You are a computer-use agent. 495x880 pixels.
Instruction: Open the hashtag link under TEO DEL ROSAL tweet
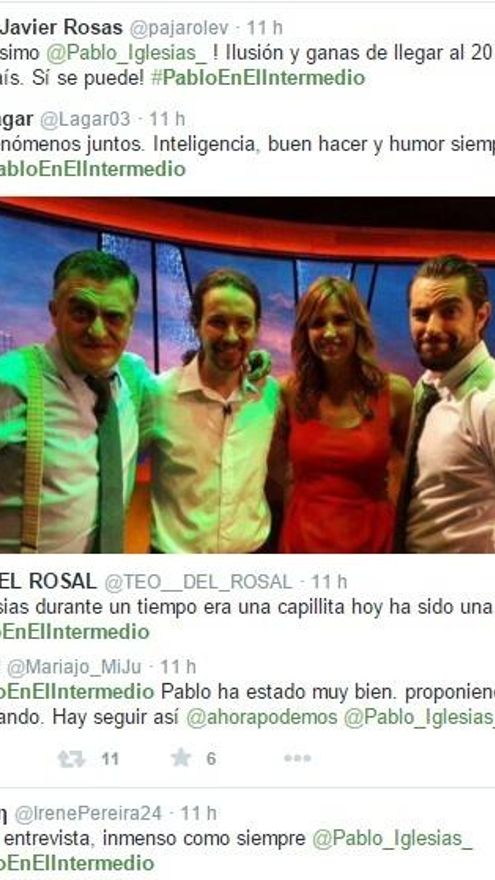point(75,631)
